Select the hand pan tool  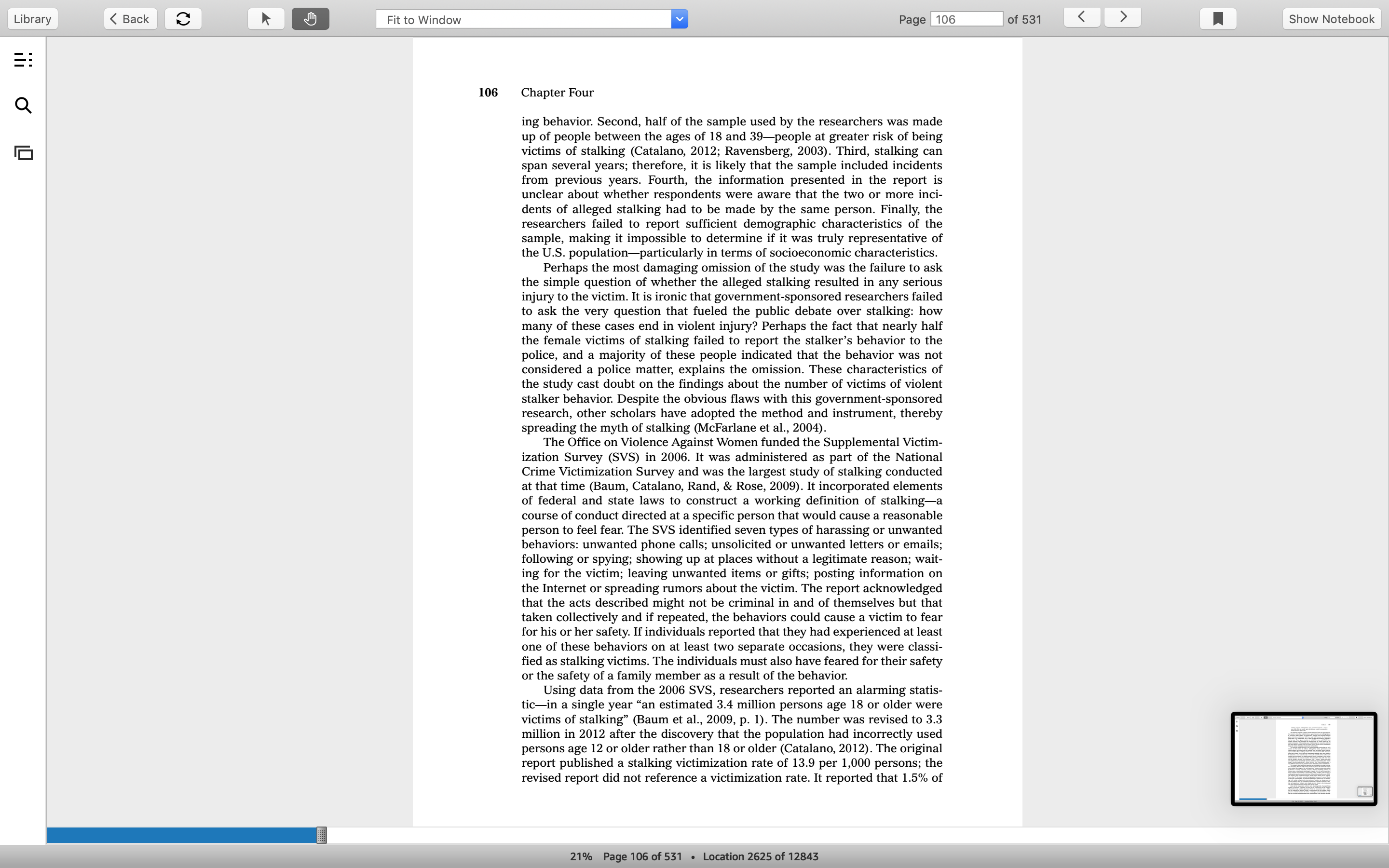point(310,19)
